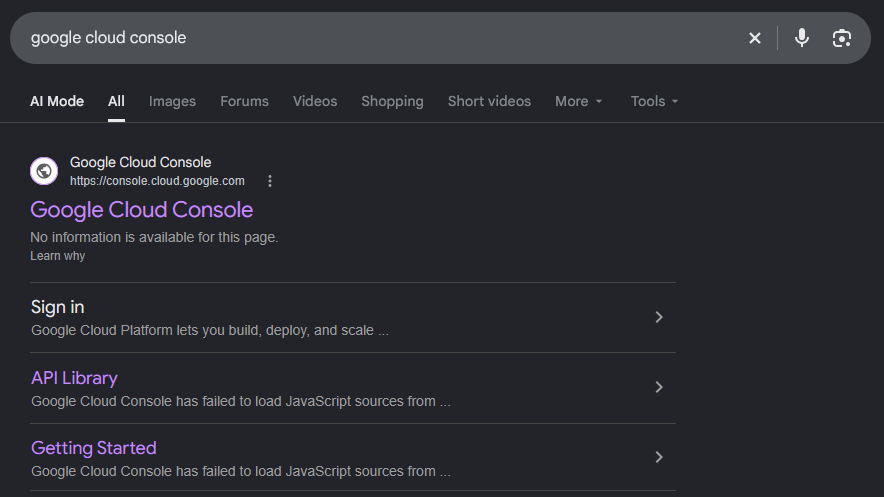Start voice search with the microphone icon

802,38
